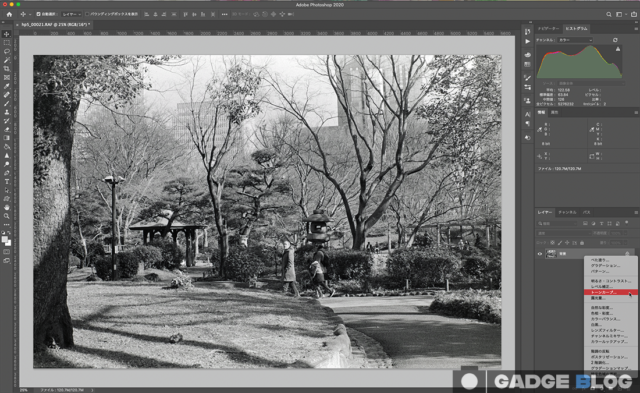
Task: Select the Move tool in the toolbar
Action: [7, 34]
